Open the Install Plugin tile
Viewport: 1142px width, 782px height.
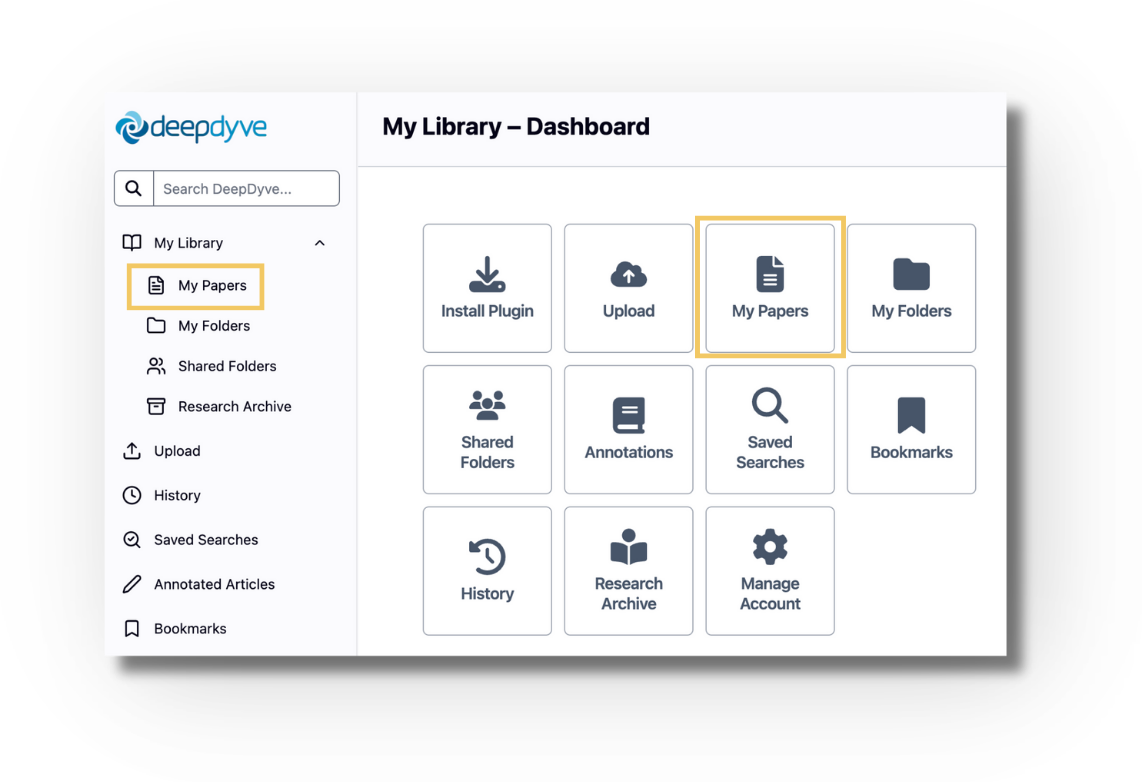[x=487, y=288]
